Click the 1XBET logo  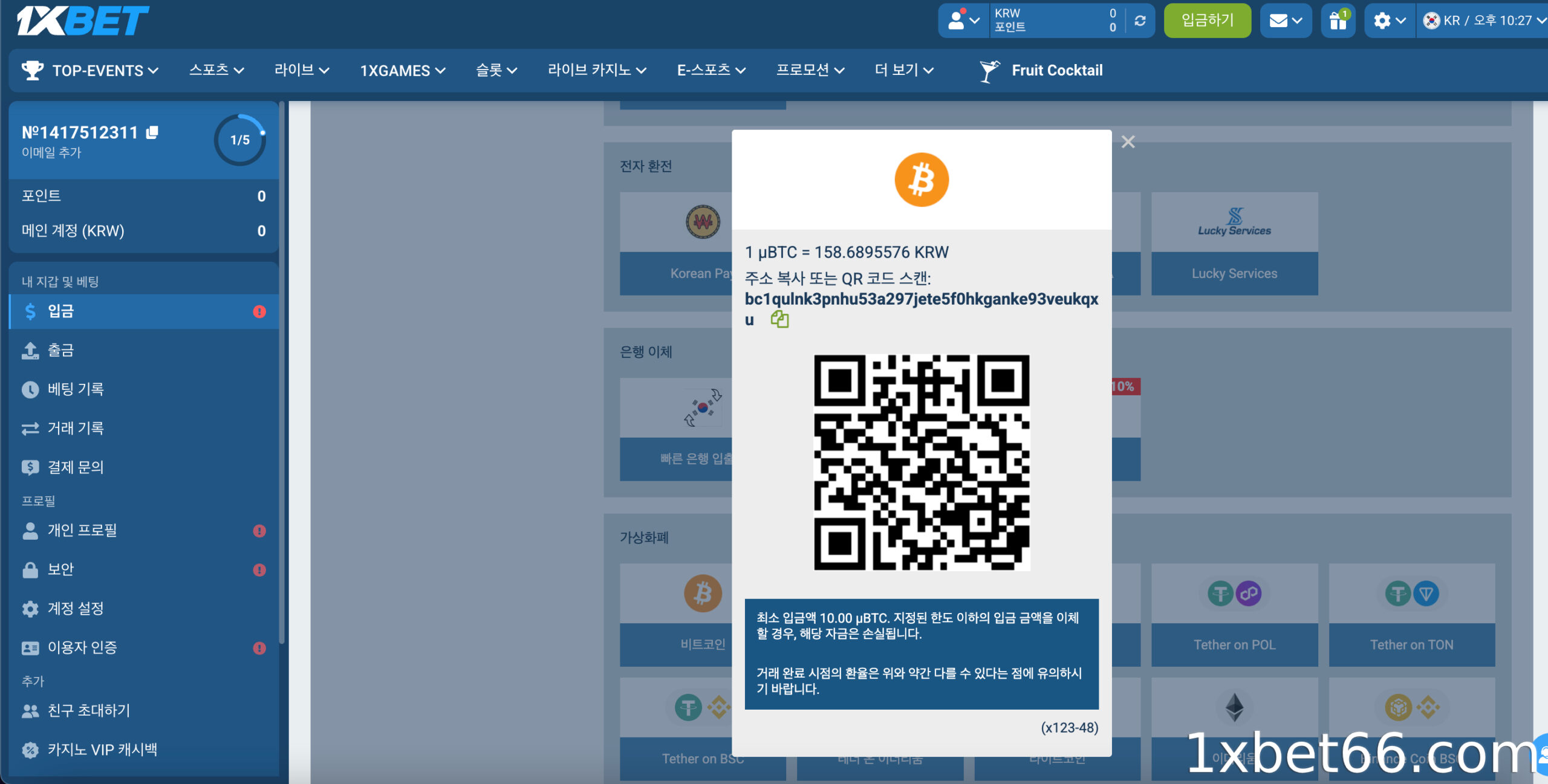[82, 21]
